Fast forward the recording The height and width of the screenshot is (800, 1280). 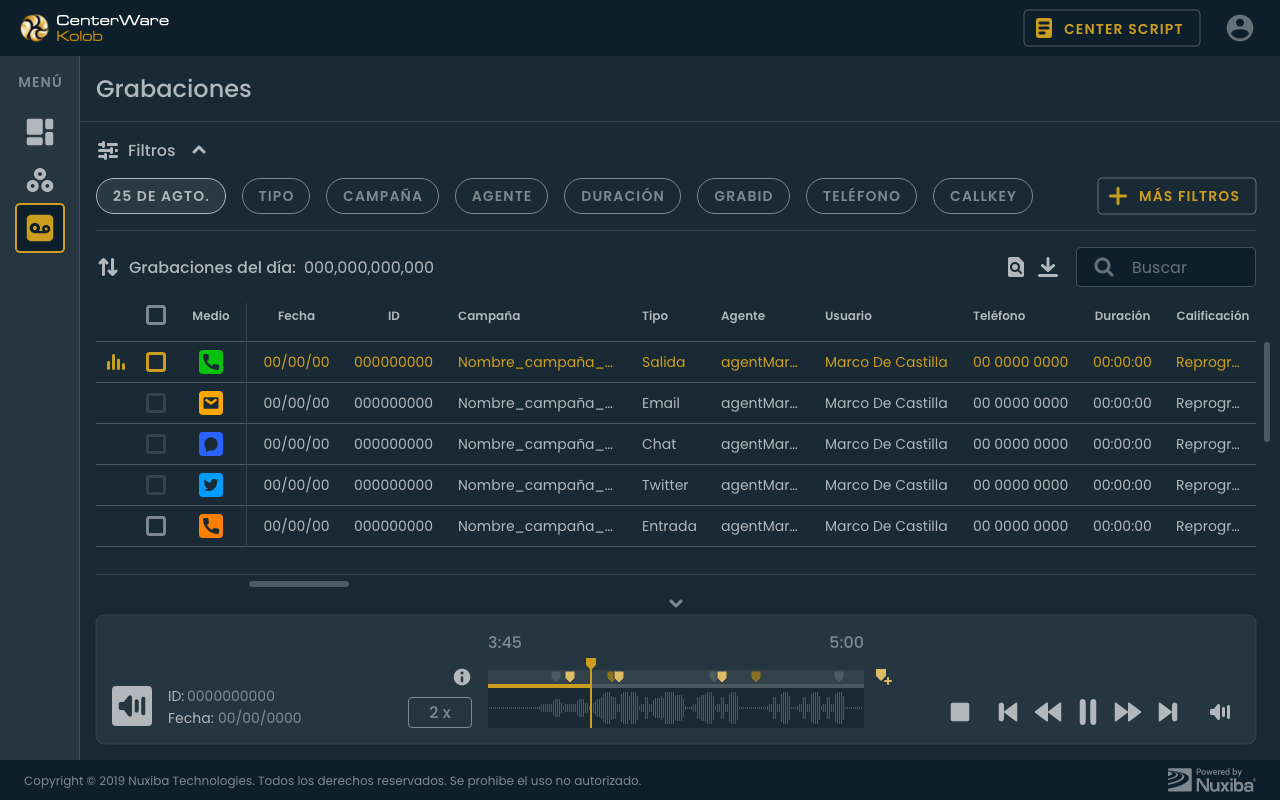tap(1128, 712)
